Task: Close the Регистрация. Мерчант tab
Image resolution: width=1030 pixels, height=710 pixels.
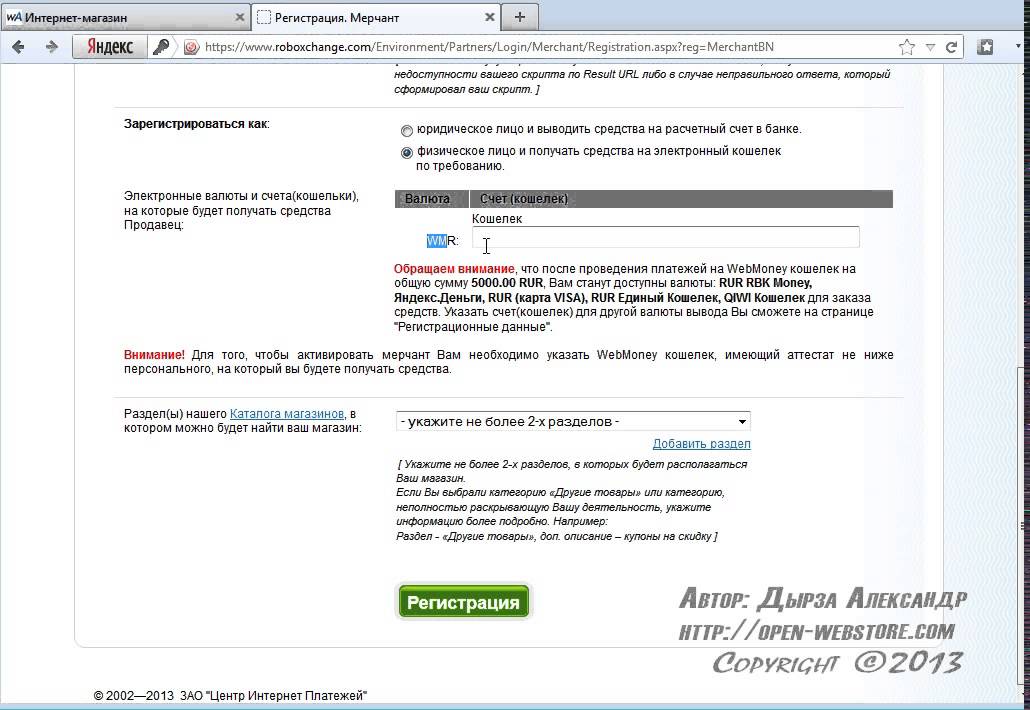Action: 489,18
